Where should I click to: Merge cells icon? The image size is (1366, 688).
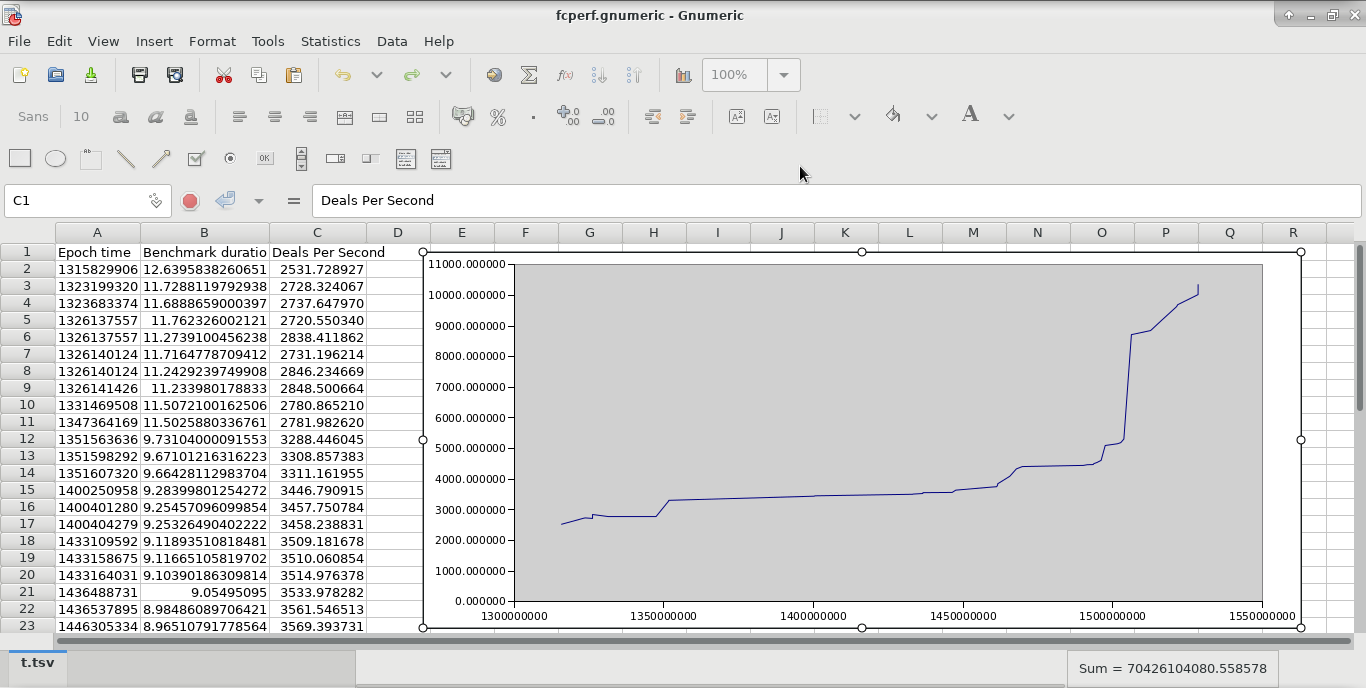point(379,117)
